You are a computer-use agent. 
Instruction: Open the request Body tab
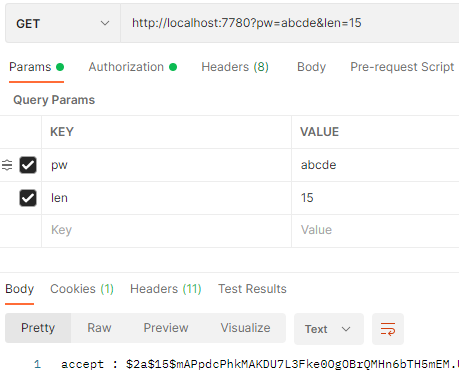[311, 67]
